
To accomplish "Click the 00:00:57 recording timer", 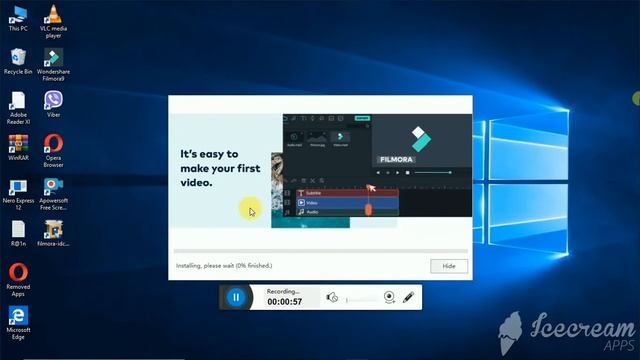I will click(285, 302).
